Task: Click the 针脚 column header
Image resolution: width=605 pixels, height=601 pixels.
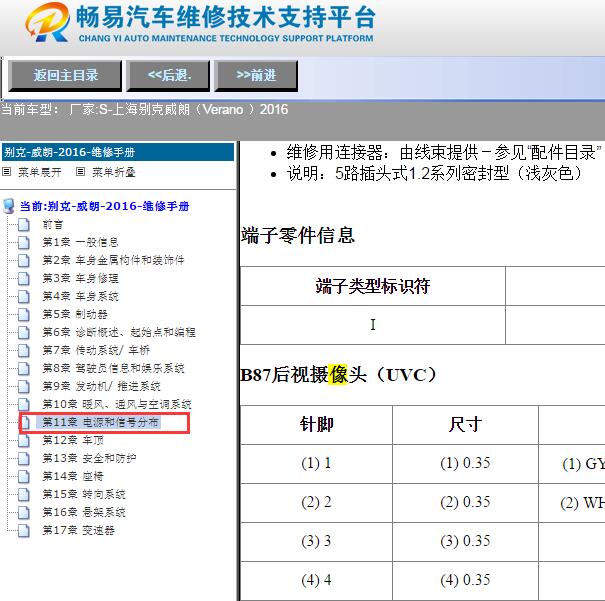Action: pos(316,425)
